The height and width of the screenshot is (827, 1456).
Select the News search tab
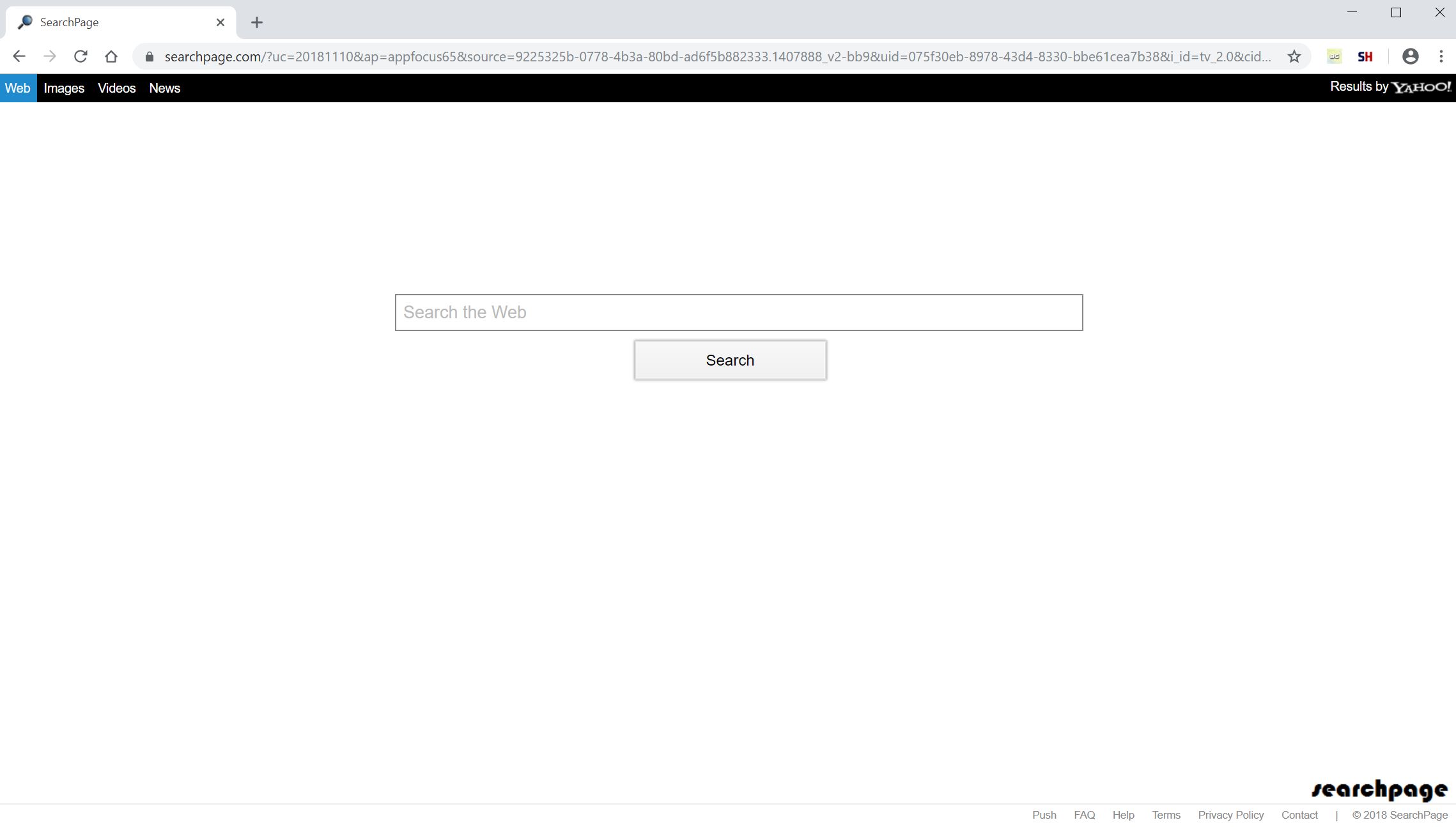tap(164, 88)
